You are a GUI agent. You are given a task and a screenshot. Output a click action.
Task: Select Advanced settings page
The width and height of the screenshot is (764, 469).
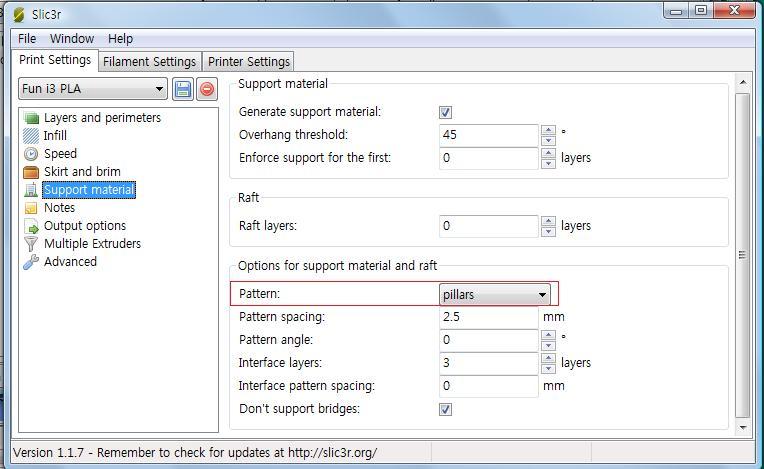(70, 262)
